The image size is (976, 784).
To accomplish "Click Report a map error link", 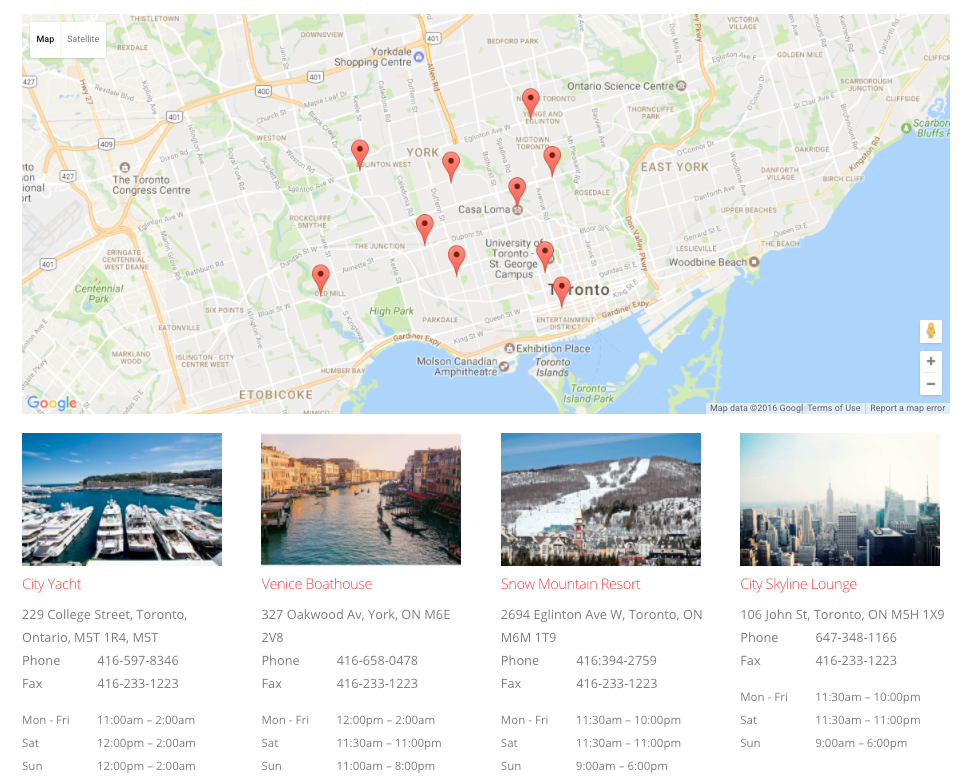I will click(x=908, y=408).
